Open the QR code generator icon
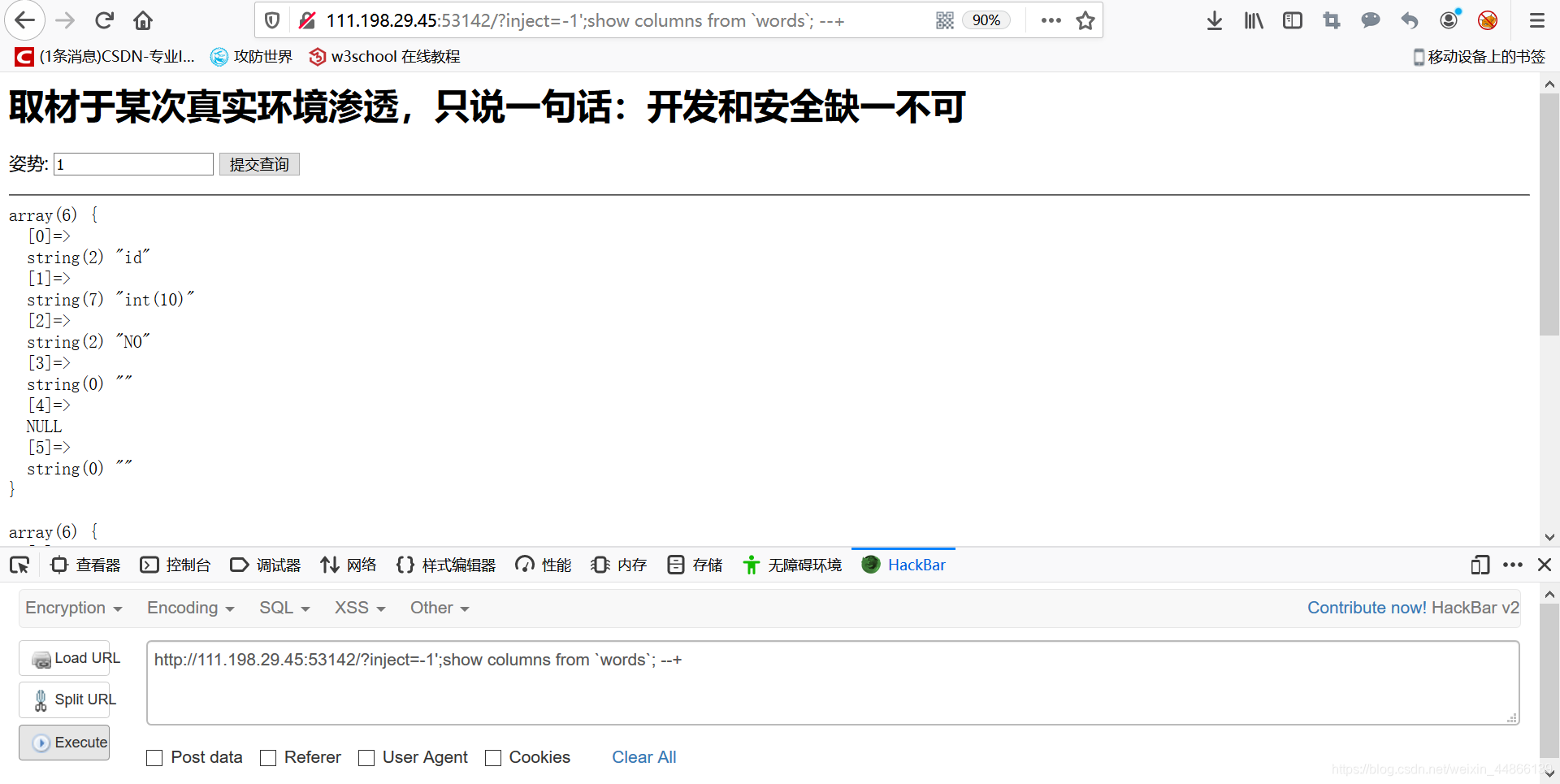Viewport: 1560px width, 784px height. point(944,21)
